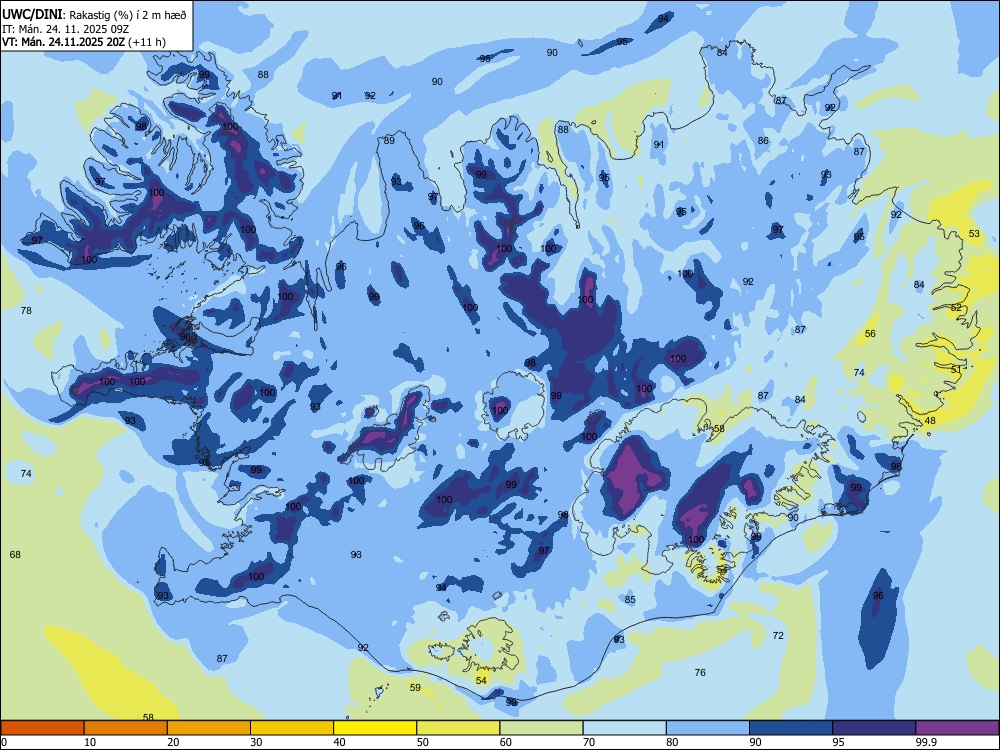Select the map value '76' in southeast sea
The width and height of the screenshot is (1000, 750).
click(700, 672)
